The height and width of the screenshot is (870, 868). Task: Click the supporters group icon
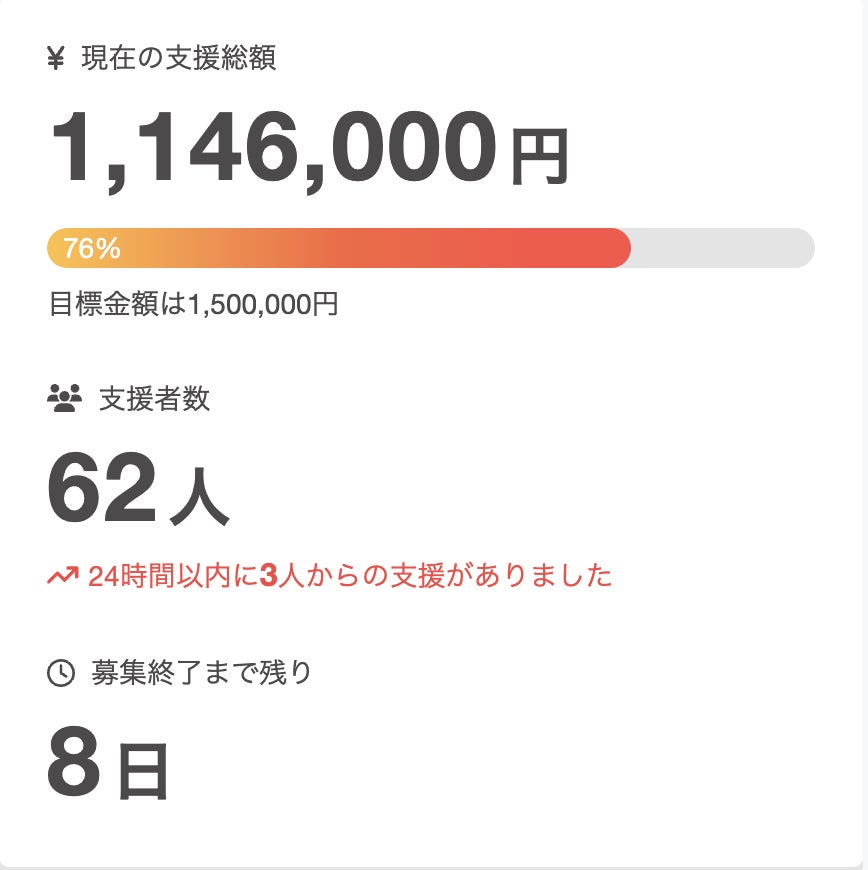point(64,399)
